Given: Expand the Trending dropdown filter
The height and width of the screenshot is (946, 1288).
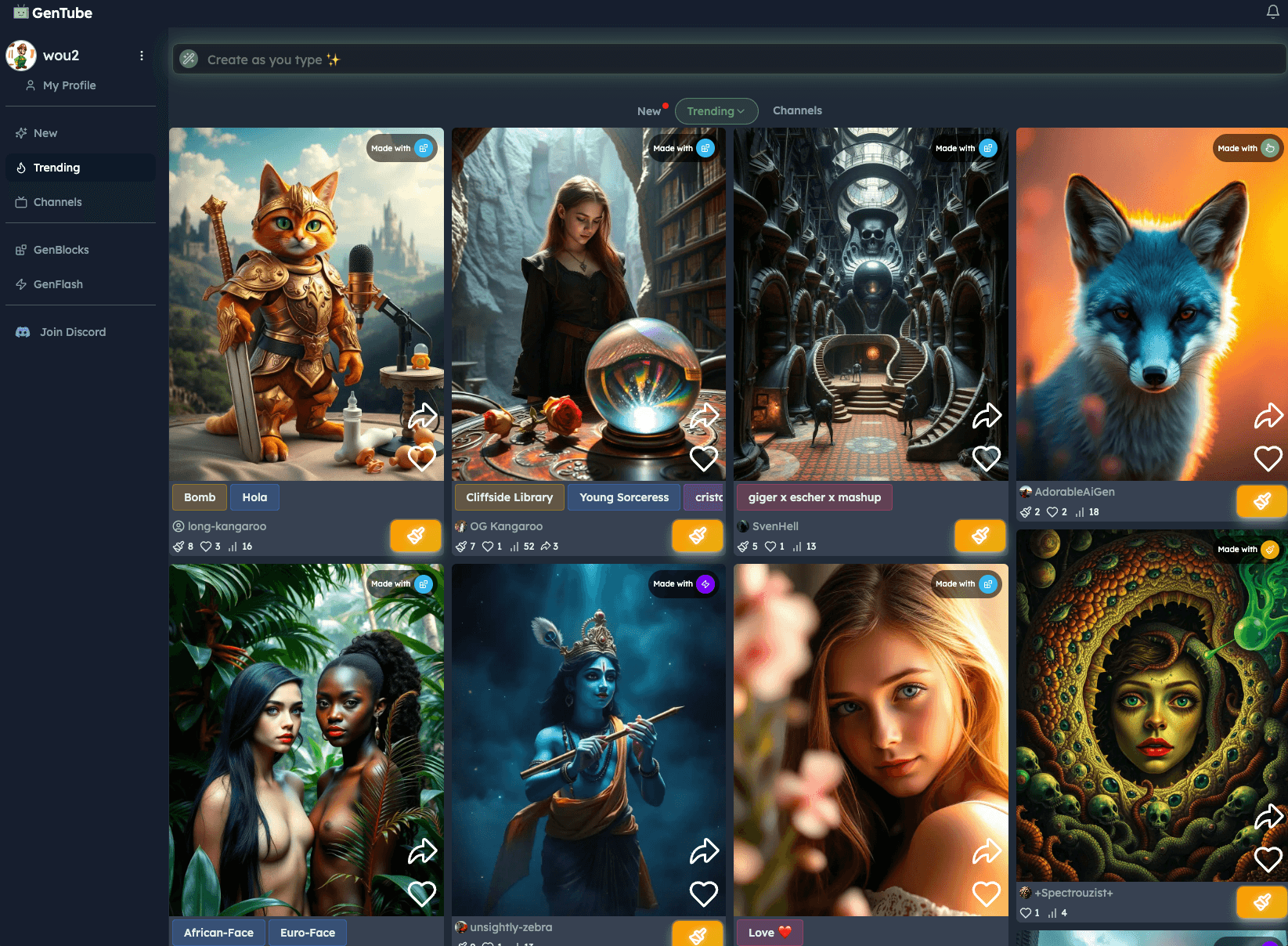Looking at the screenshot, I should pyautogui.click(x=716, y=111).
